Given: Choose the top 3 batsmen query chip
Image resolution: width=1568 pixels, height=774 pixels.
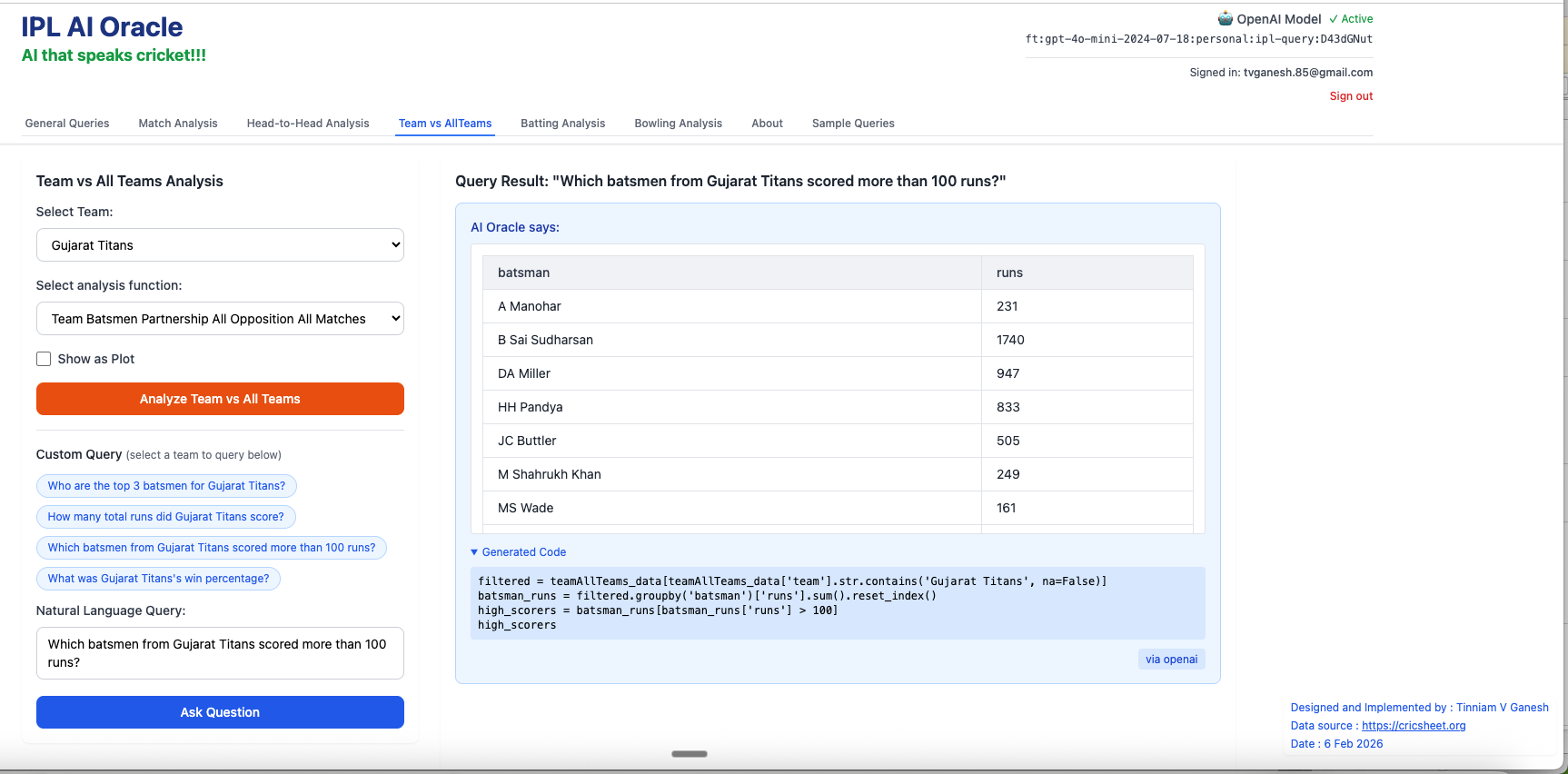Looking at the screenshot, I should (166, 486).
